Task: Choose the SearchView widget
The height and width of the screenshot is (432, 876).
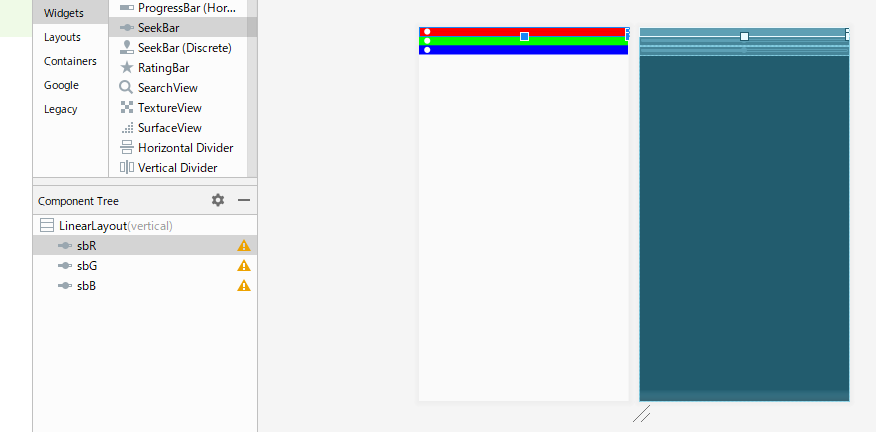Action: [x=178, y=88]
